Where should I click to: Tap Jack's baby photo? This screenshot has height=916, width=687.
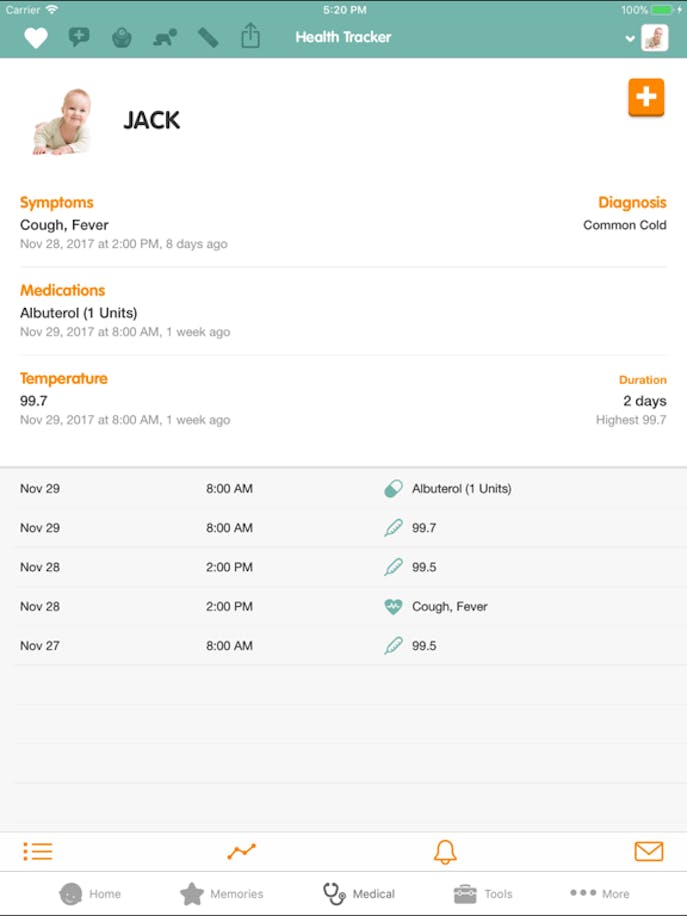62,122
